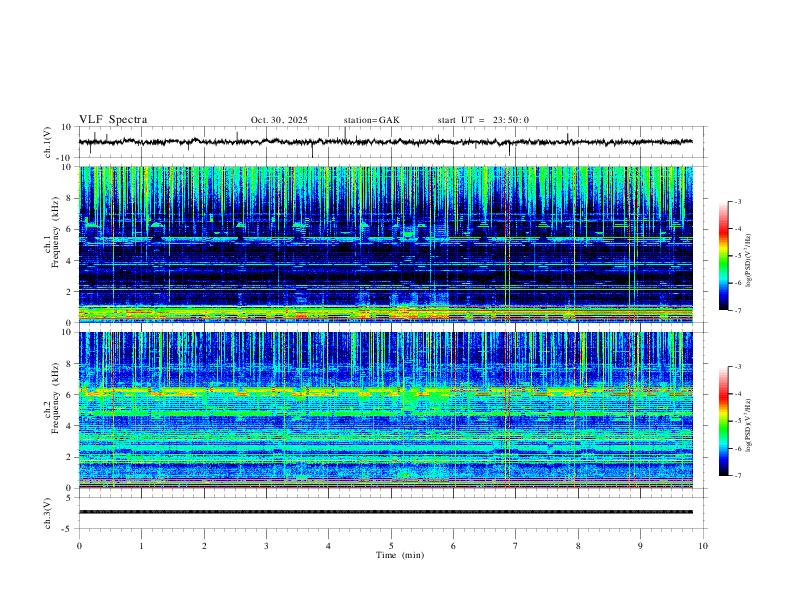Click the "6" kHz tick of ch.2 spectrogram
Screen dimensions: 792x612
[69, 395]
